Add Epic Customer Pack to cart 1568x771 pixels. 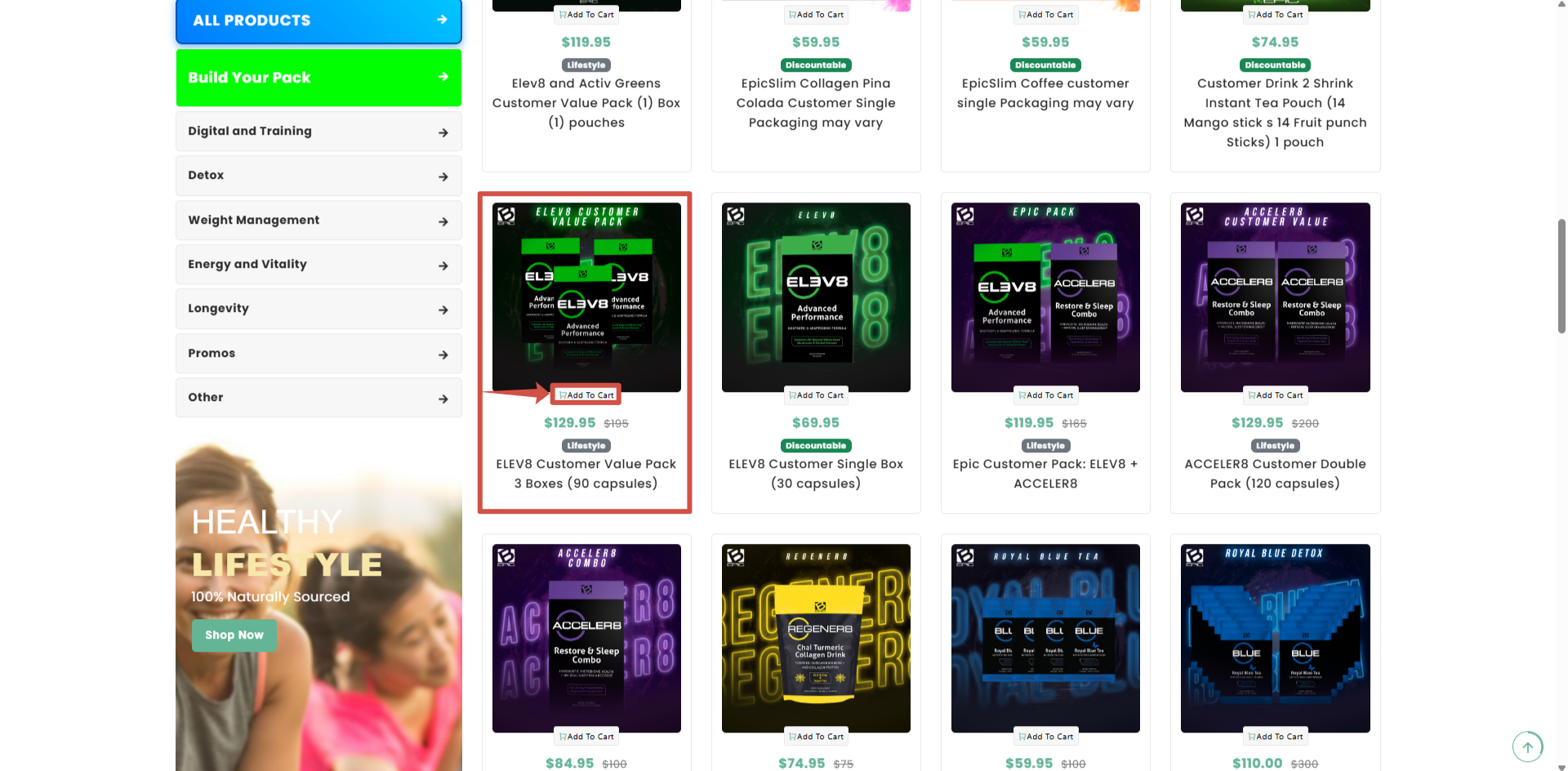1045,395
